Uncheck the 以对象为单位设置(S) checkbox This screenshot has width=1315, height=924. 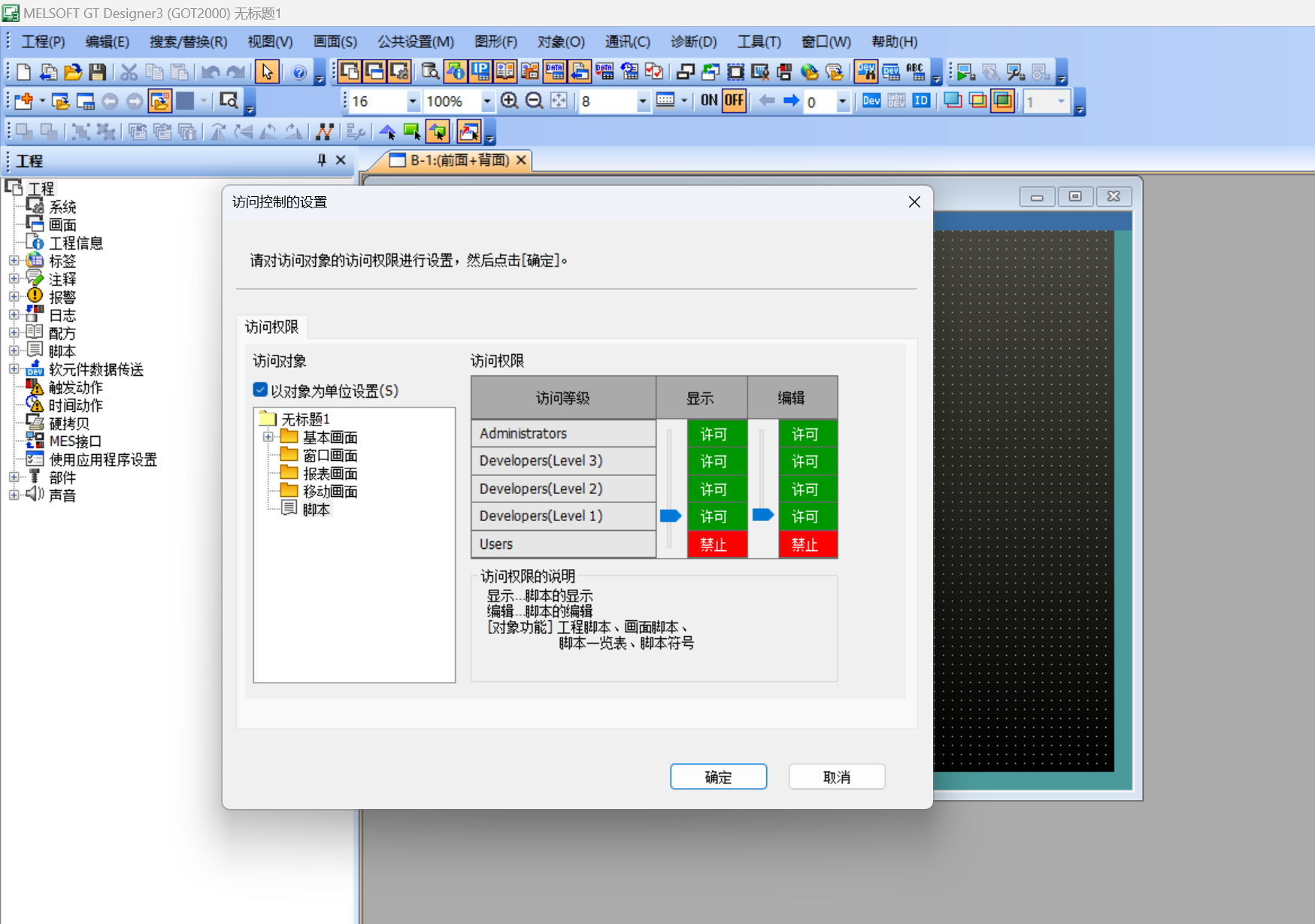[x=260, y=390]
